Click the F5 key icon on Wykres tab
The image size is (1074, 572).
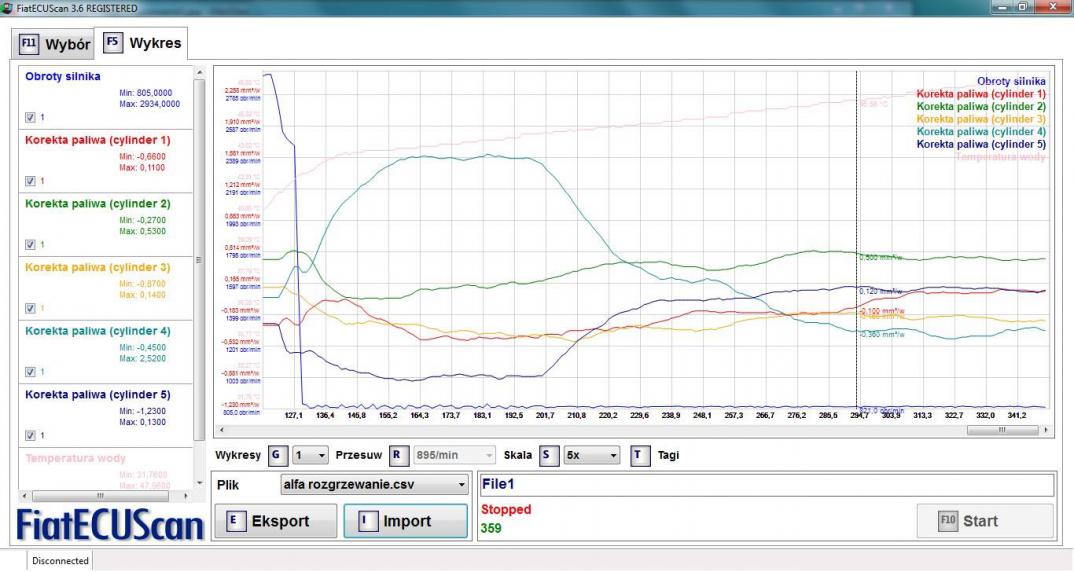pos(113,45)
